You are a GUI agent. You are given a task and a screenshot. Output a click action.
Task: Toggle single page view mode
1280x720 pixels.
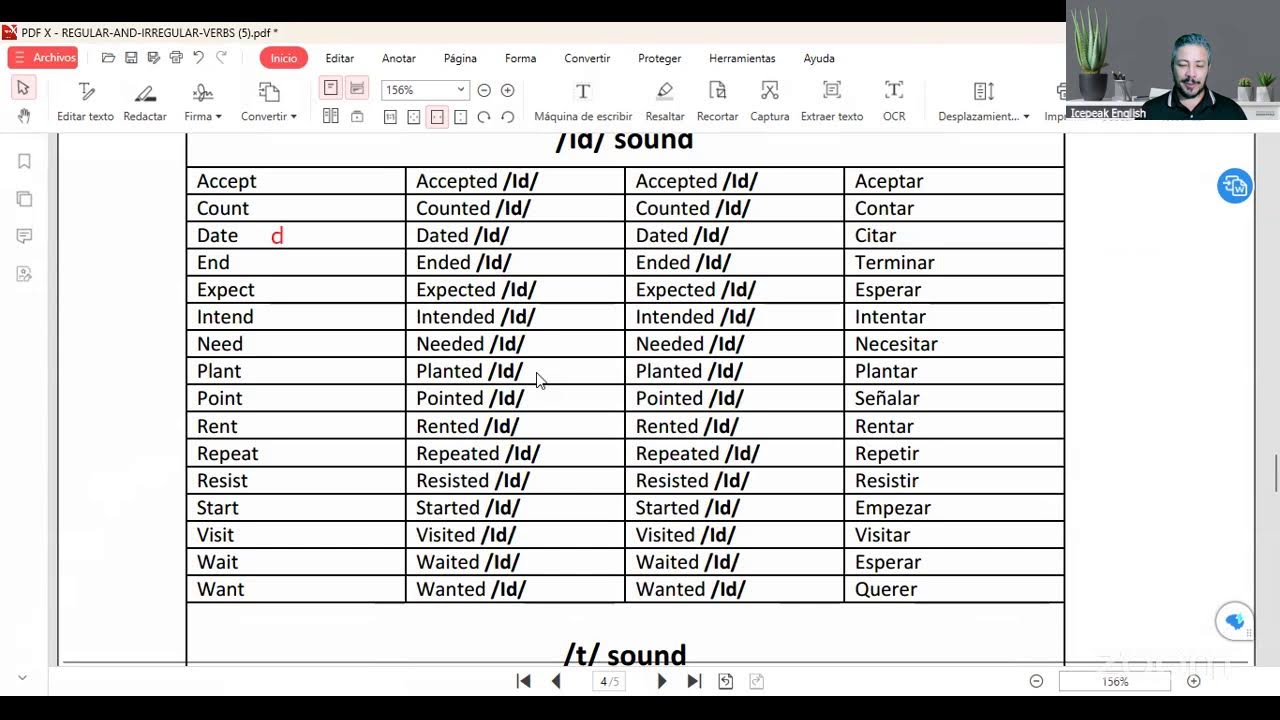coord(331,89)
